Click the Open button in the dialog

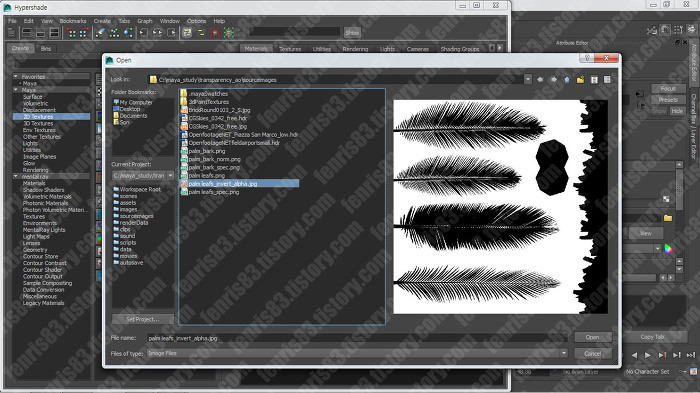click(592, 337)
